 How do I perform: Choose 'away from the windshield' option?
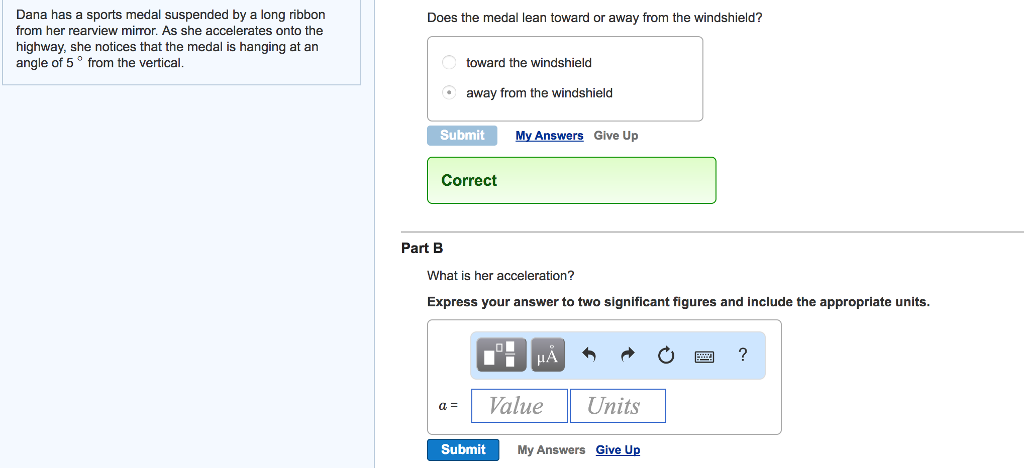tap(450, 93)
